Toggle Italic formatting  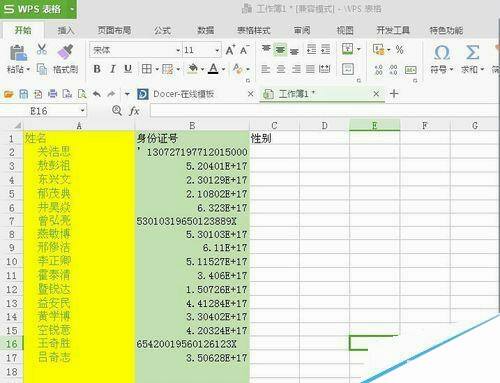tap(113, 69)
